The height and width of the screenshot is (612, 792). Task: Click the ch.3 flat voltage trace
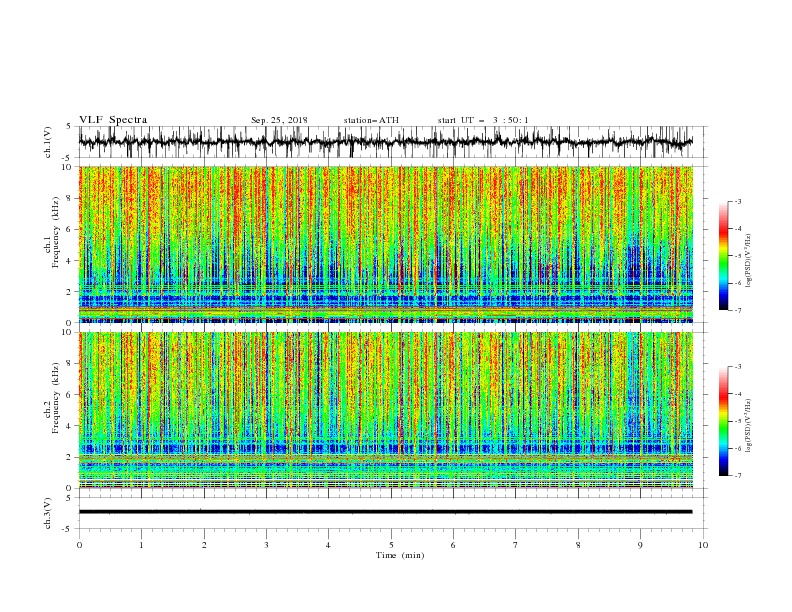pos(385,512)
